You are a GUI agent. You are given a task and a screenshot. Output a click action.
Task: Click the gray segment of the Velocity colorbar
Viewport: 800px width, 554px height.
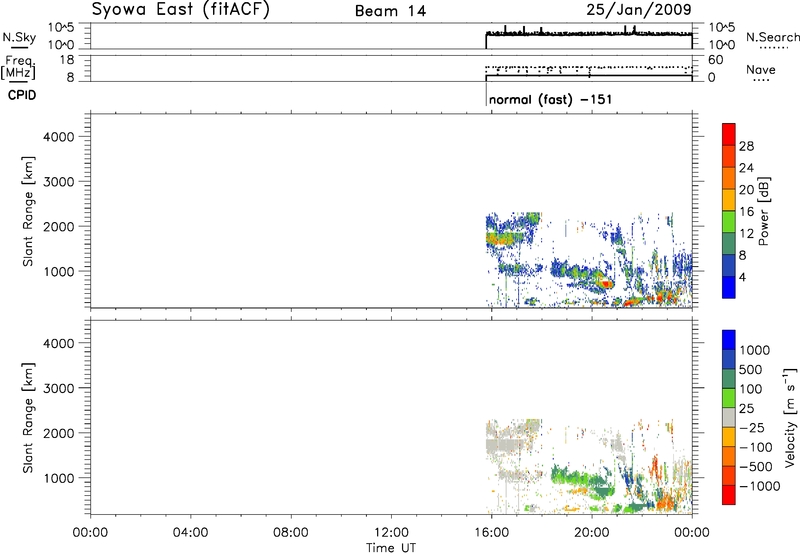(x=729, y=417)
